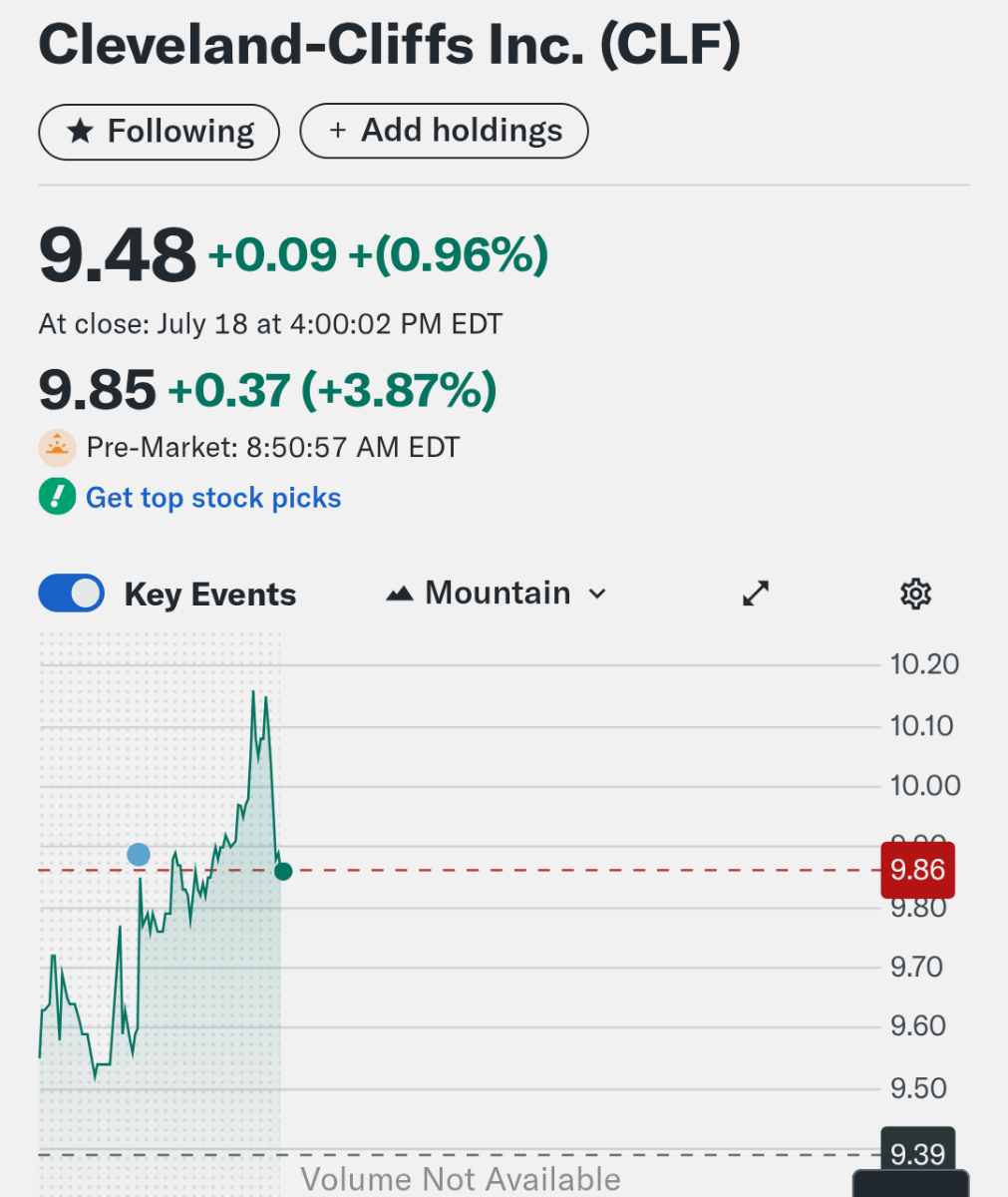Image resolution: width=1008 pixels, height=1197 pixels.
Task: Unfollow CLF via Following button
Action: point(160,132)
